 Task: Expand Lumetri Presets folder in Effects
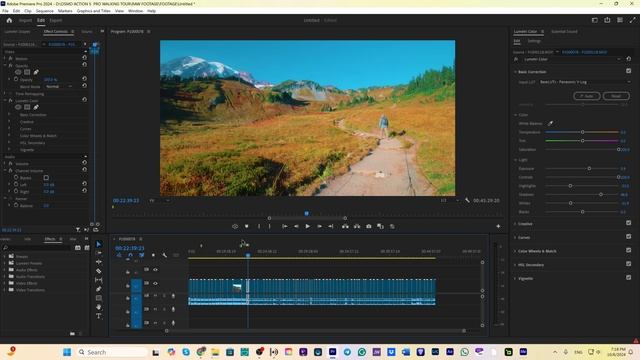click(4, 263)
